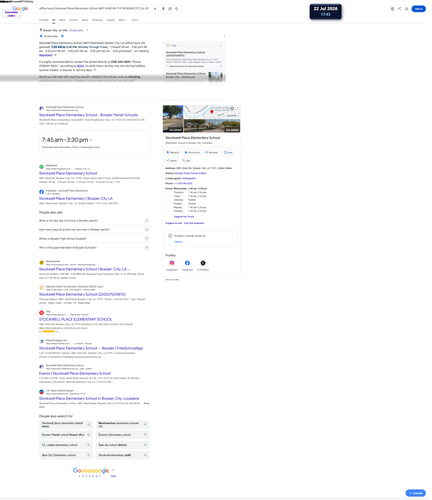Screen dimensions: 432x500
Task: Click 'Suggest an edit' link
Action: tap(174, 223)
